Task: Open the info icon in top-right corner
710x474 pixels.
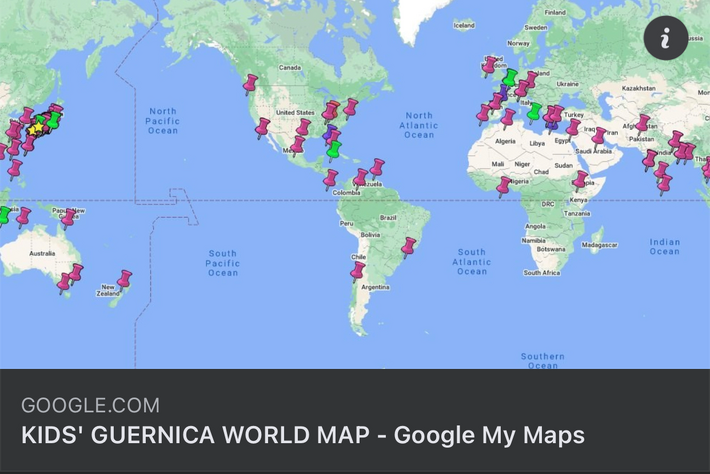Action: point(666,38)
